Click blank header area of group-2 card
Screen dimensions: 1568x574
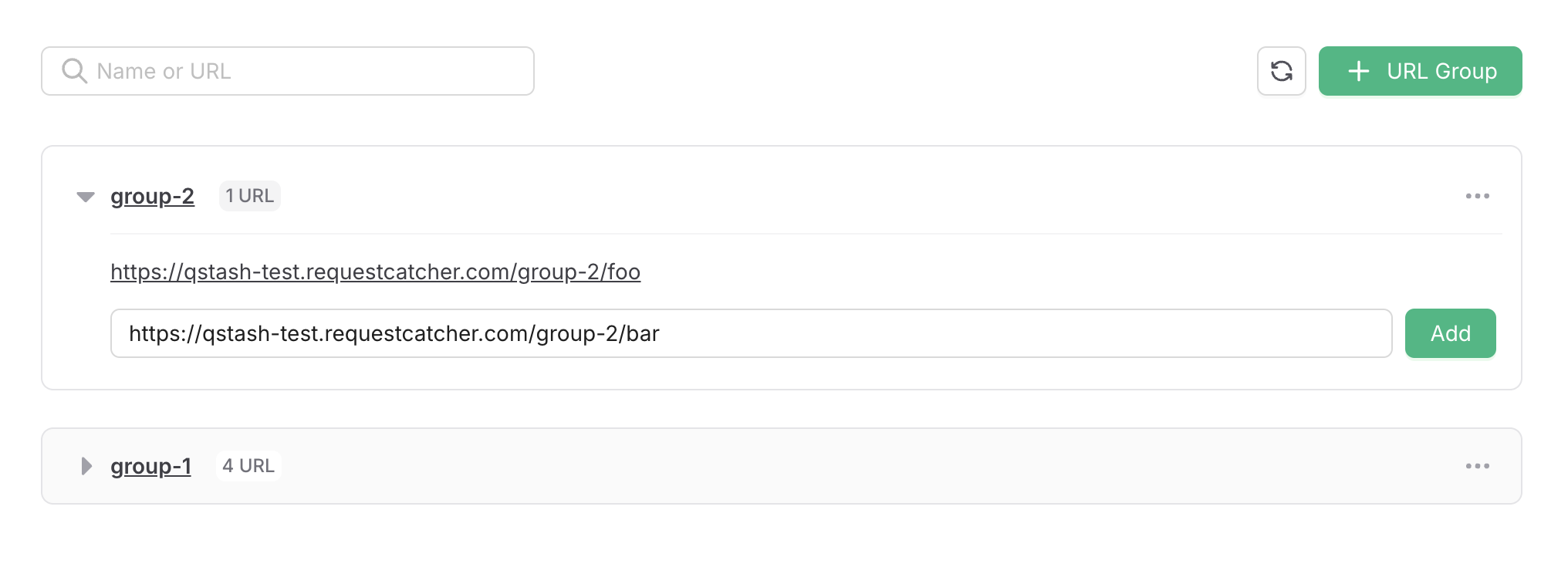pos(849,196)
